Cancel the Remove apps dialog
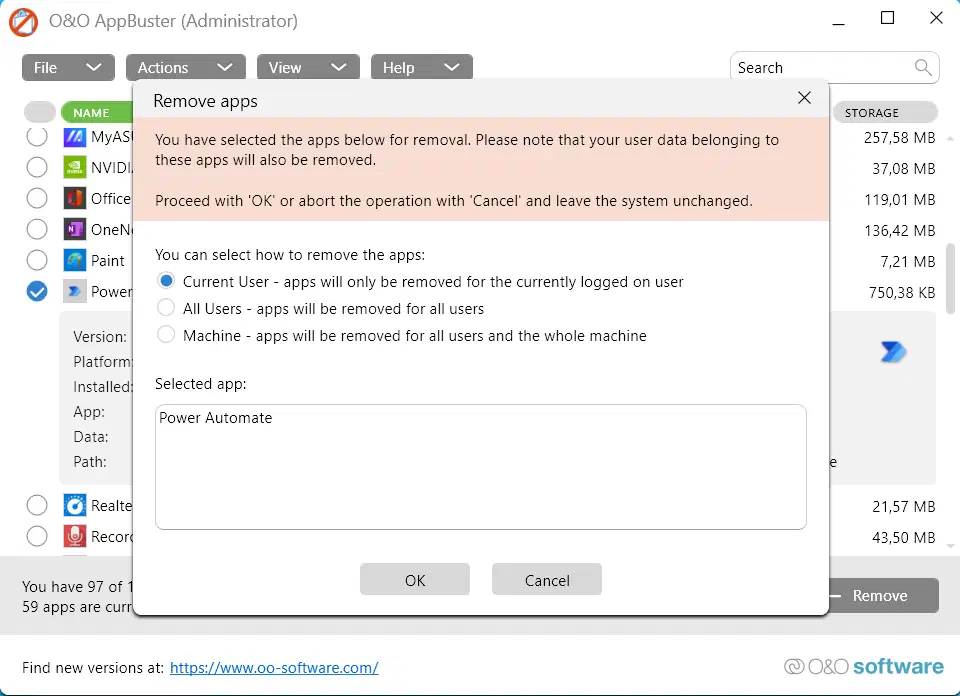This screenshot has width=960, height=696. [x=547, y=580]
